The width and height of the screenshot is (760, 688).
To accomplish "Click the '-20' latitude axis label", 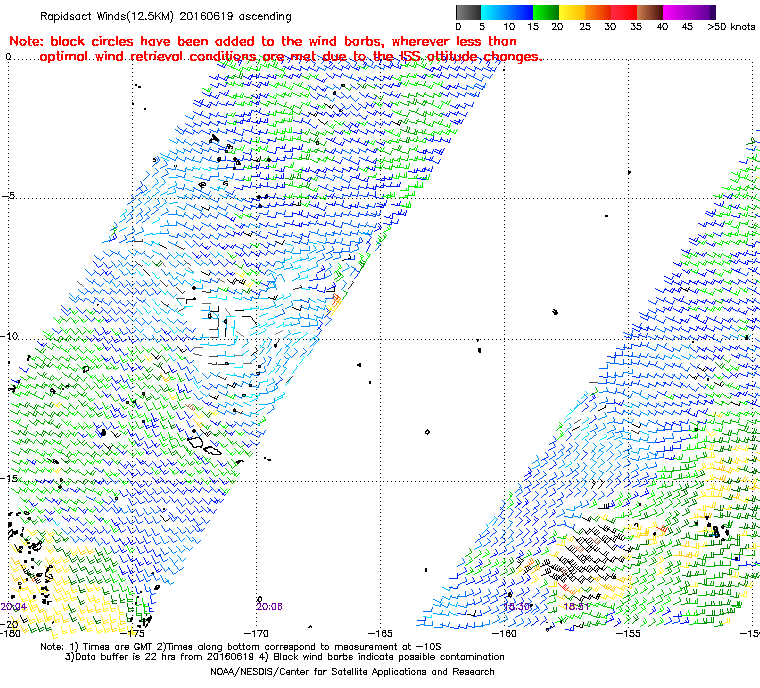I will click(x=10, y=624).
